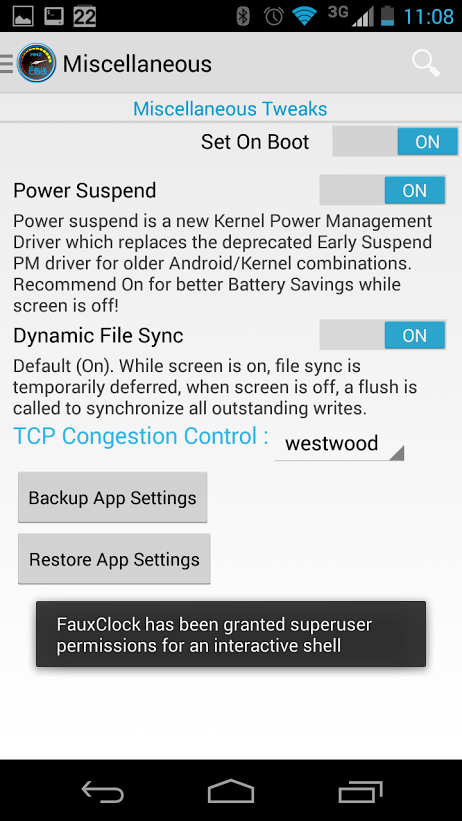Open the westwood TCP congestion dropdown
The image size is (462, 821).
[x=339, y=444]
